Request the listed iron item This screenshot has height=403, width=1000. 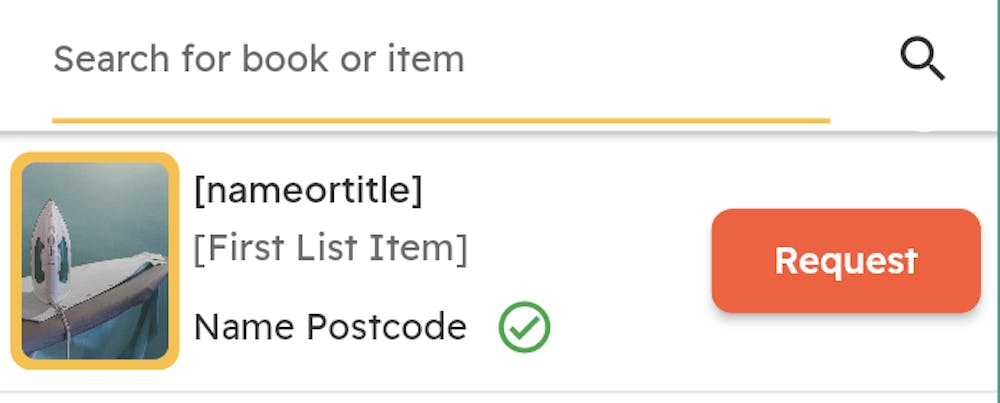tap(845, 261)
